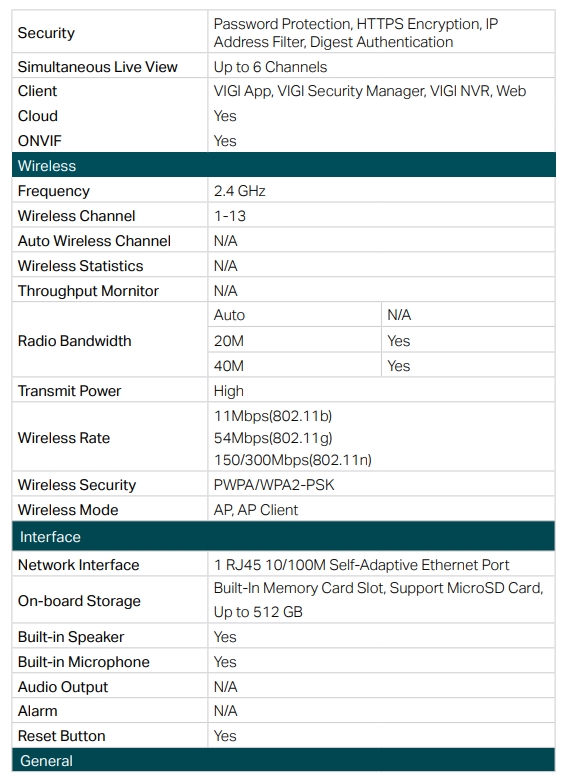Screen dimensions: 564x781
Task: Select the Frequency 2.4 GHz value
Action: point(240,191)
